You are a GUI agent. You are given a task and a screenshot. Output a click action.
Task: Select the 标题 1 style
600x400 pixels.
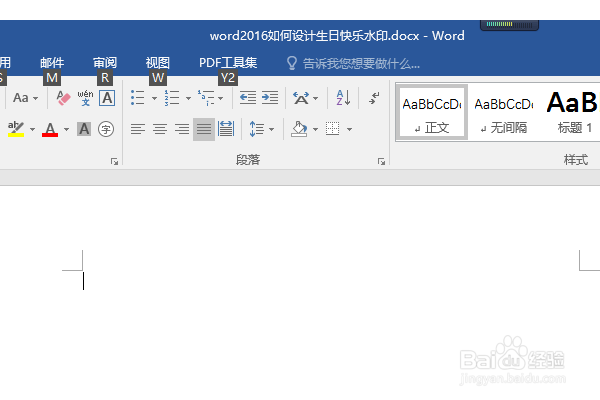click(572, 112)
